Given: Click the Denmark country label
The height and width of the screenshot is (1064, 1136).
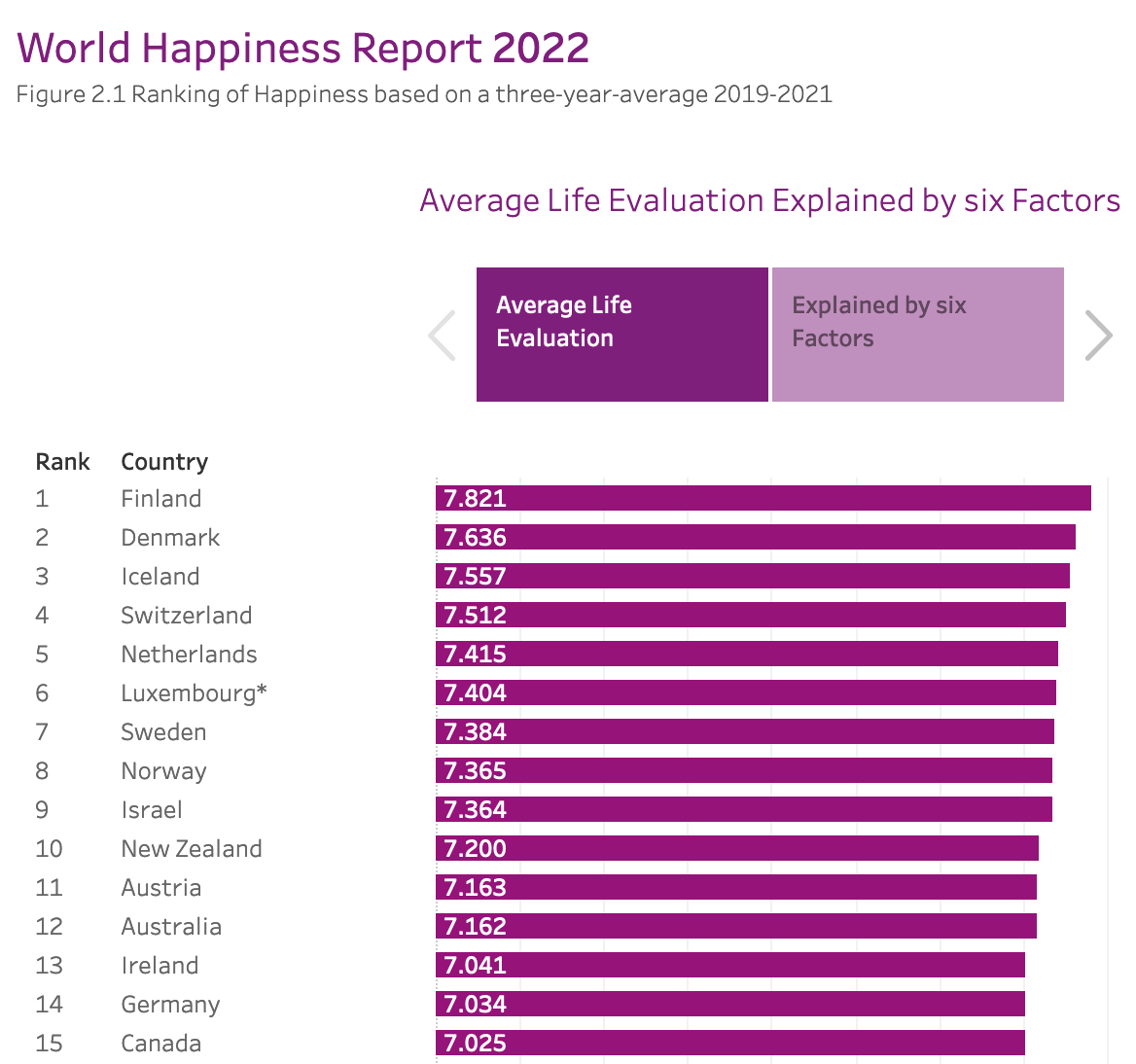Looking at the screenshot, I should pos(170,538).
